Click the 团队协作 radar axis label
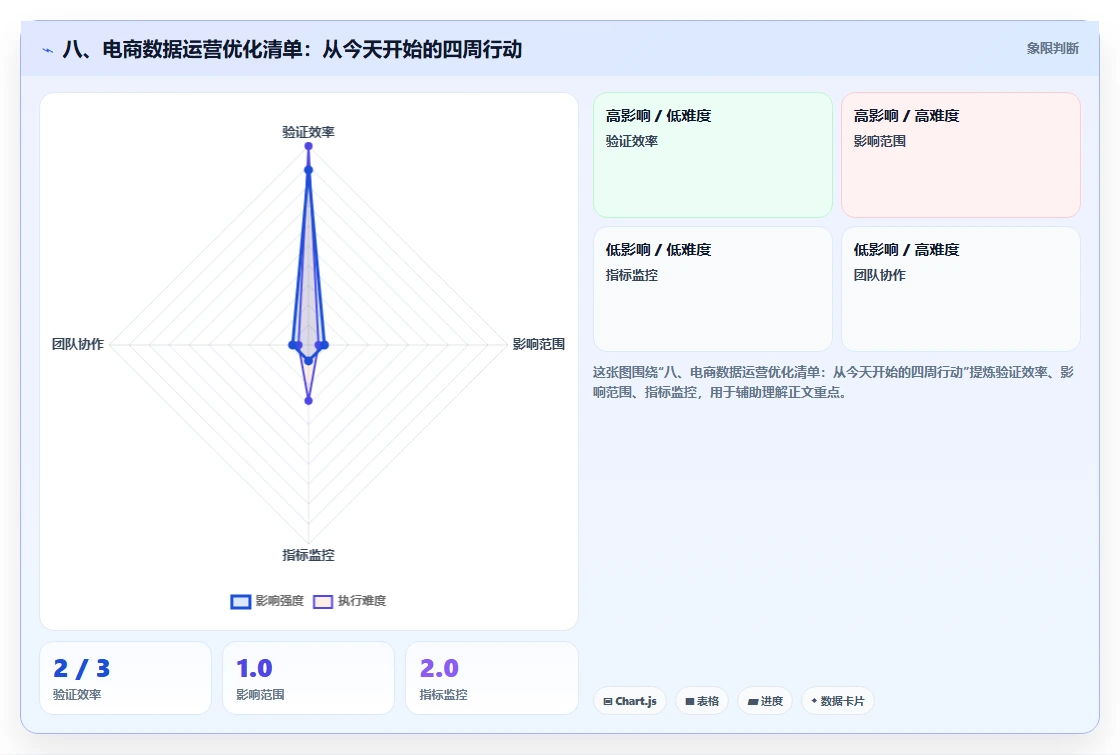This screenshot has height=755, width=1120. tap(78, 344)
